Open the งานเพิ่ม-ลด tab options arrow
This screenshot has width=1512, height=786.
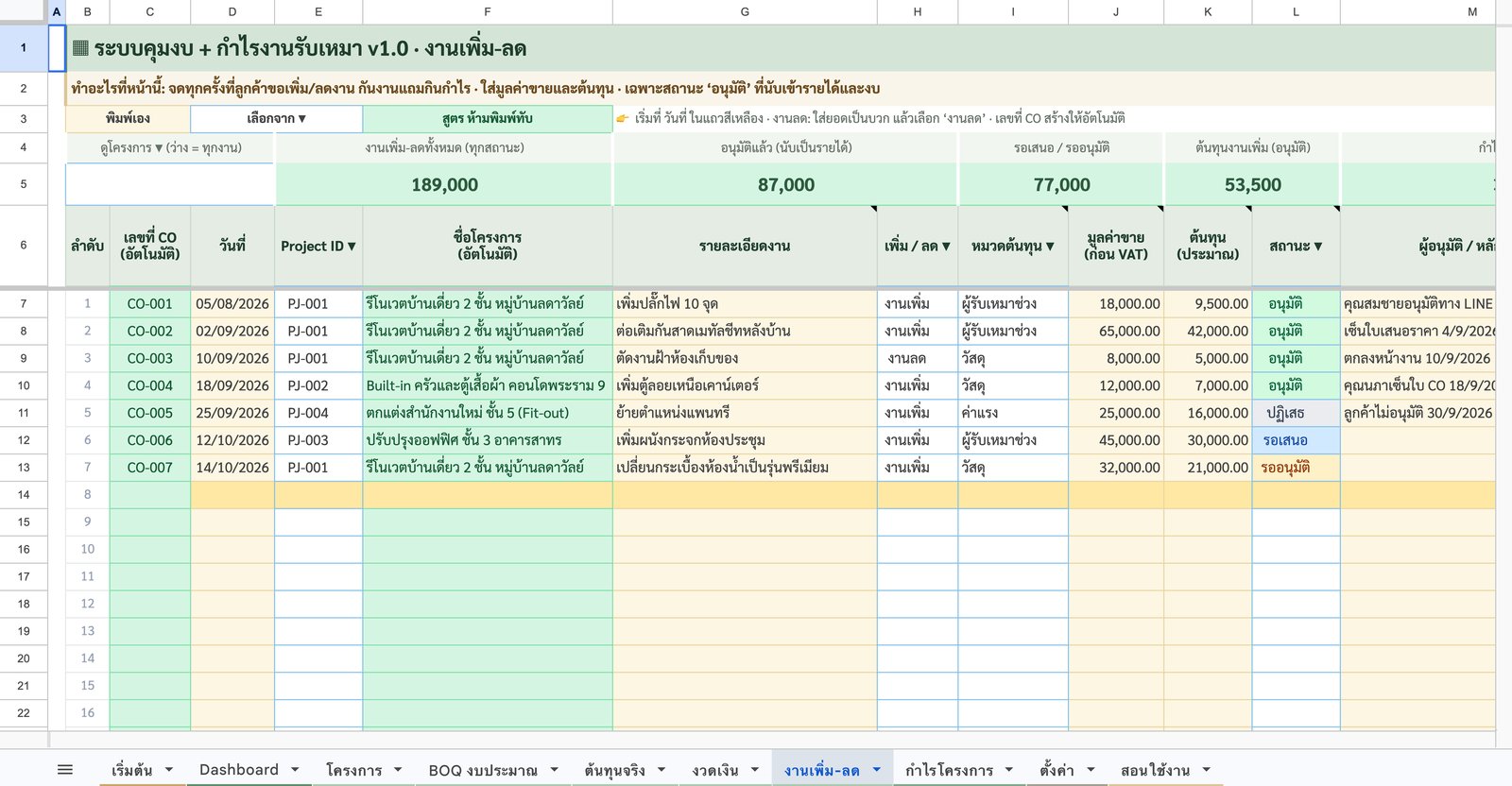pos(876,770)
